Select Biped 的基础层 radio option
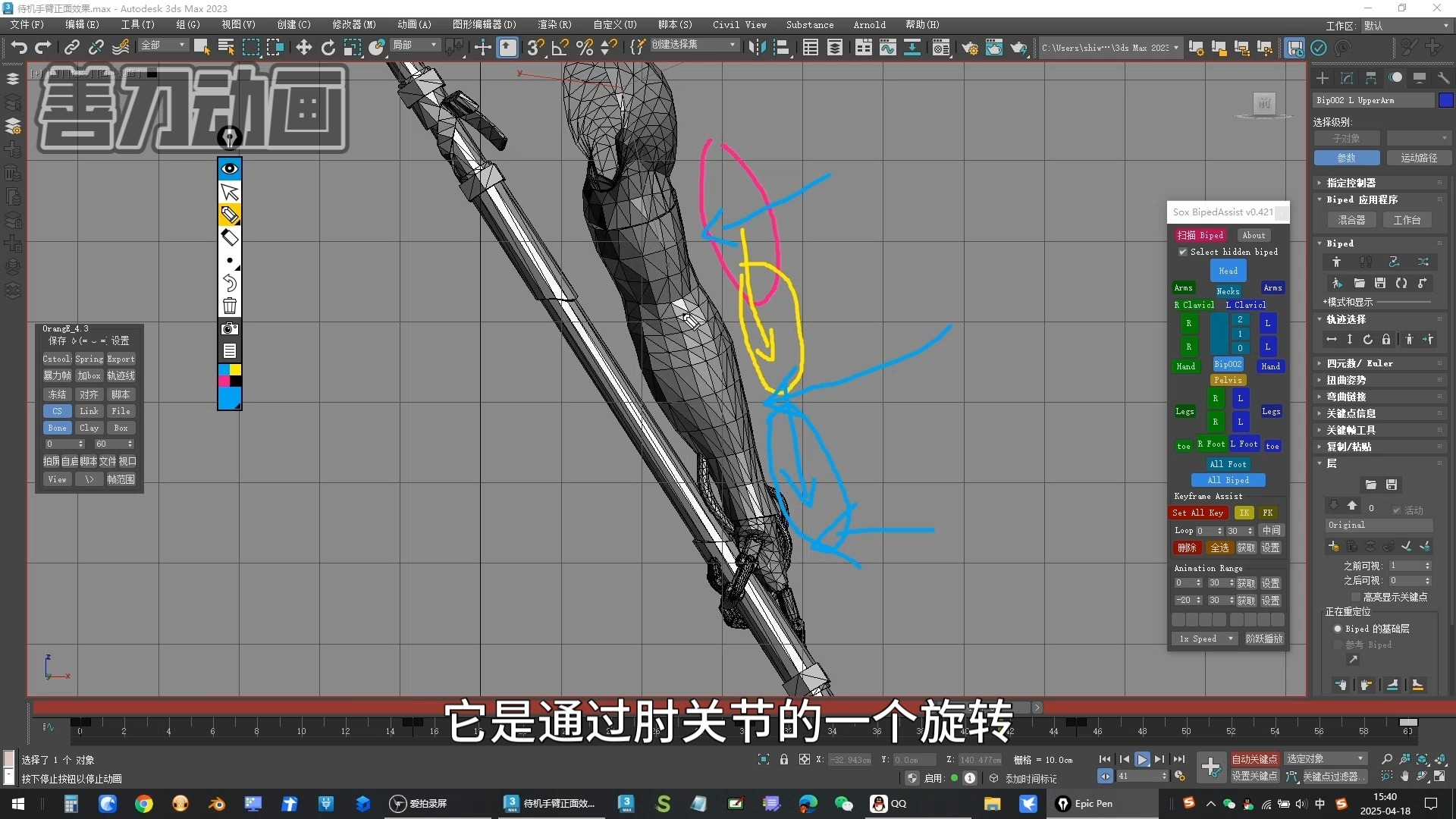 (x=1338, y=629)
